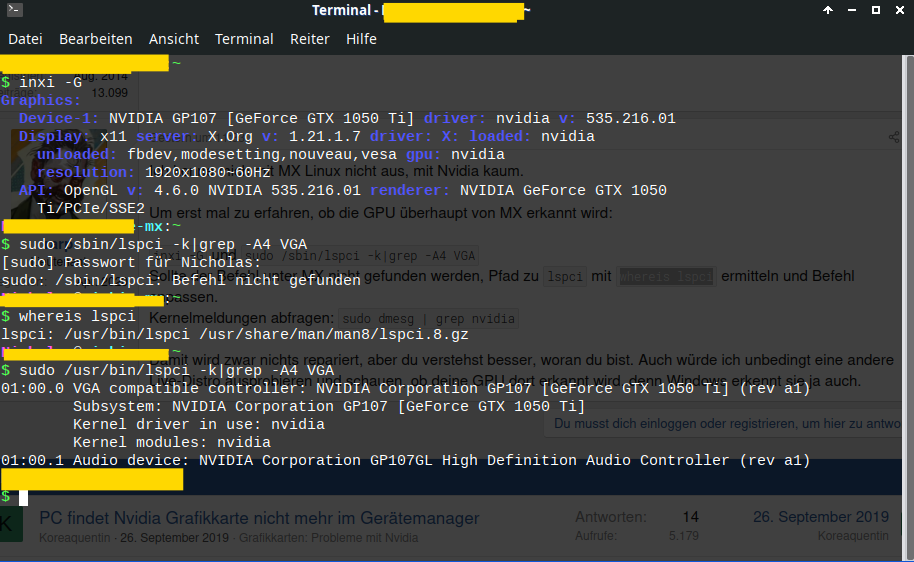
Task: Click the 'Graphics:' heading text
Action: click(41, 100)
